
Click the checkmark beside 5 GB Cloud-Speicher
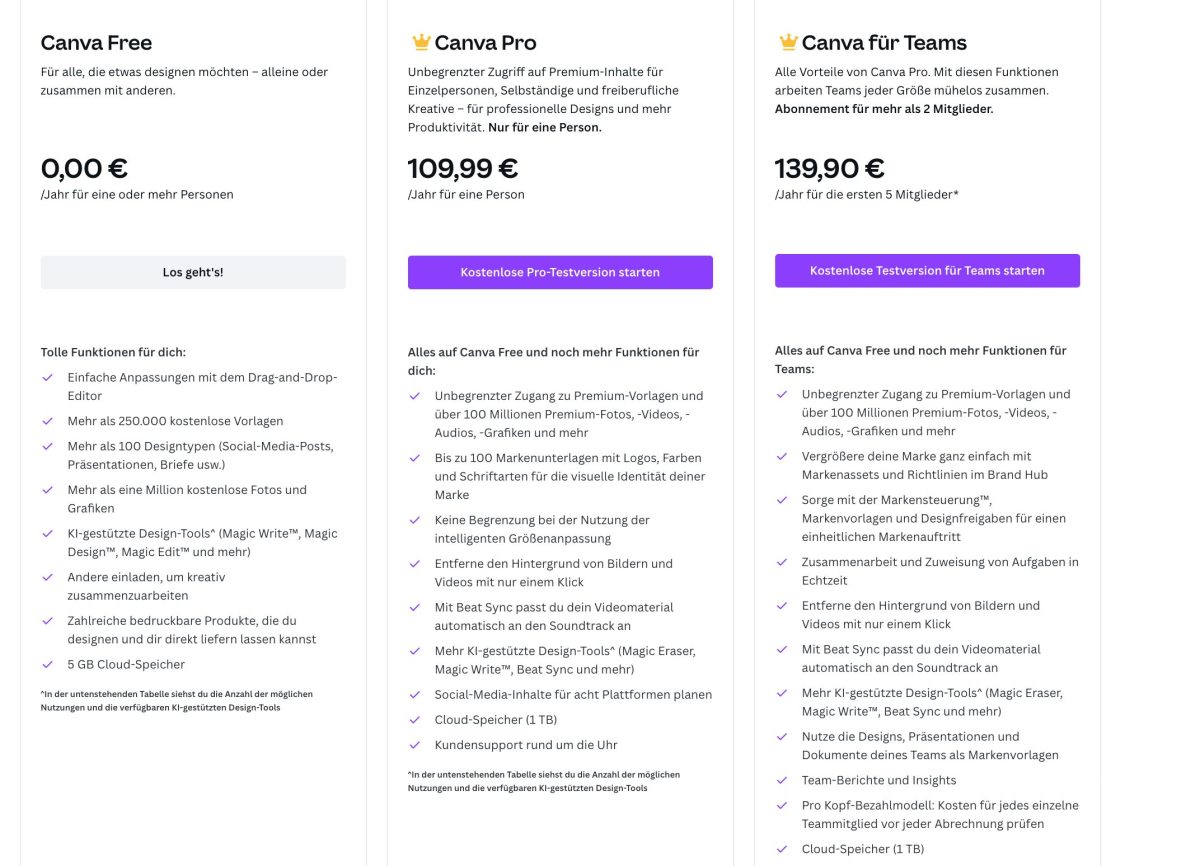(47, 664)
